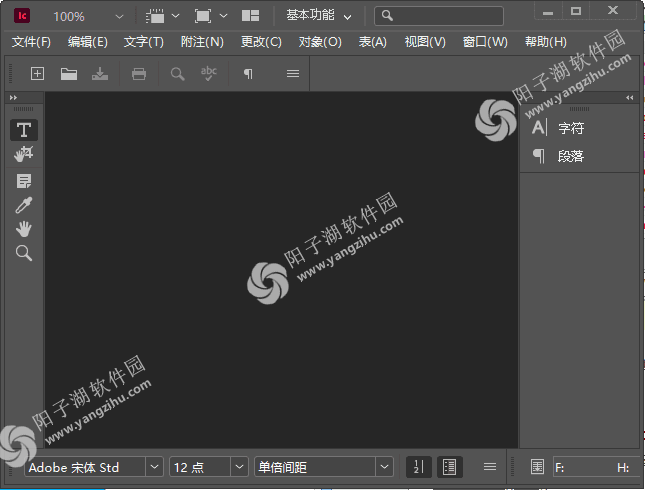The width and height of the screenshot is (645, 490).
Task: Open the 窗口(W) menu
Action: 485,42
